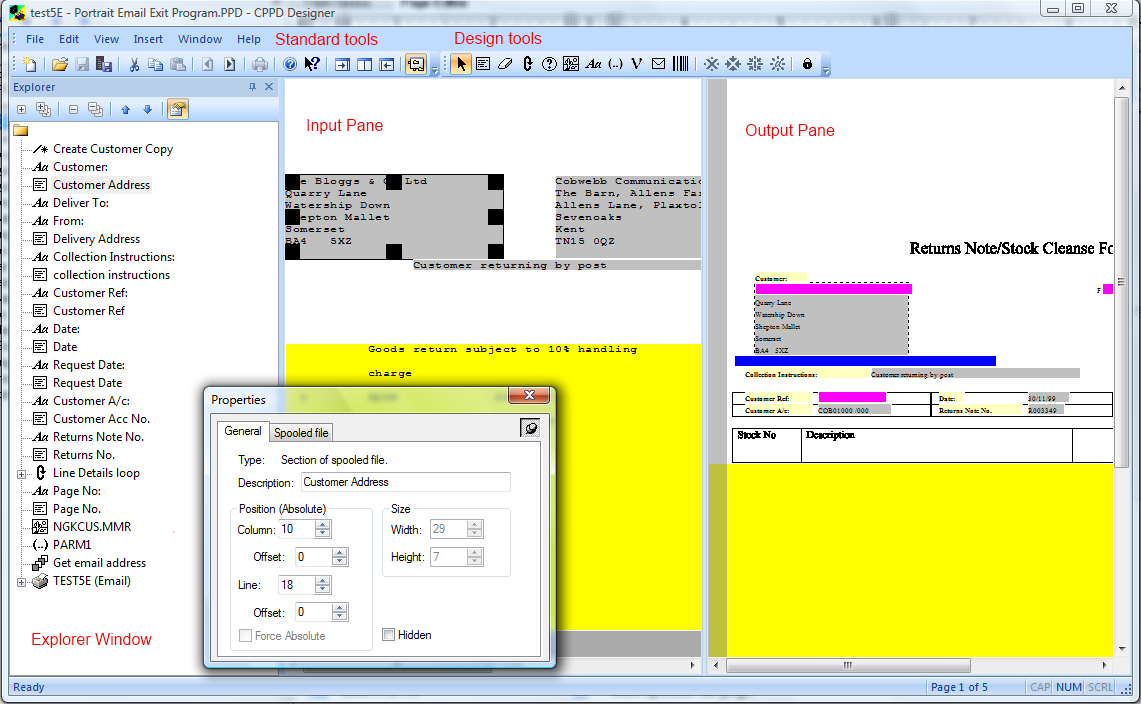Click the Save All icon
1141x704 pixels.
(x=104, y=64)
